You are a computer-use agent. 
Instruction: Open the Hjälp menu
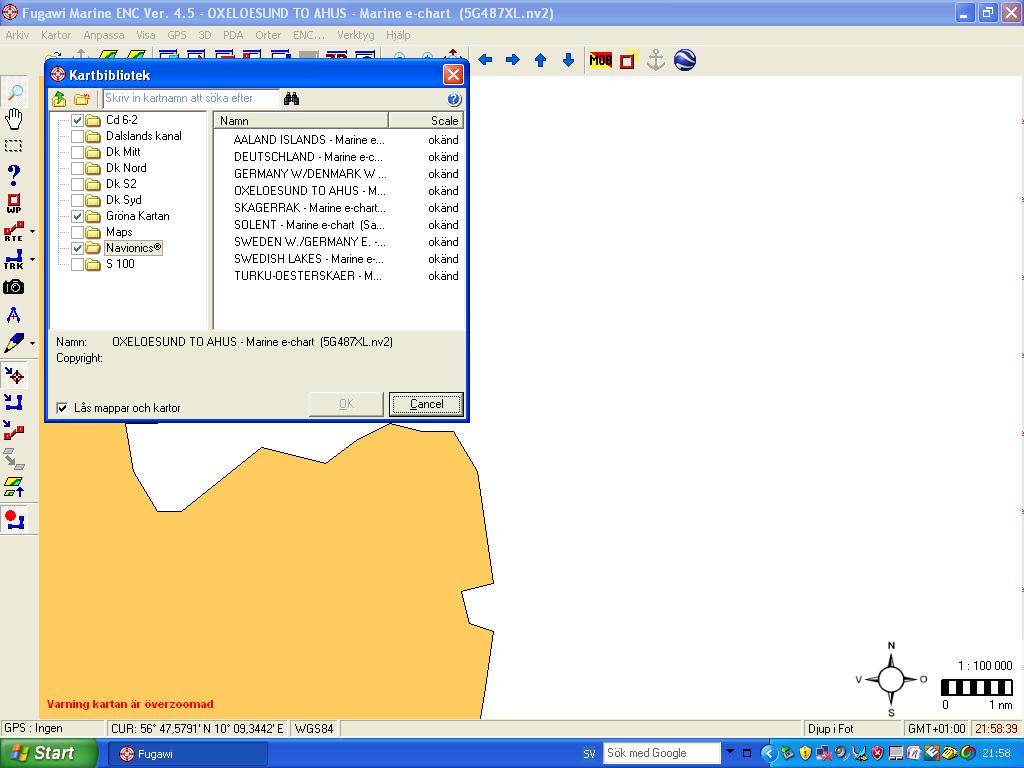coord(398,35)
